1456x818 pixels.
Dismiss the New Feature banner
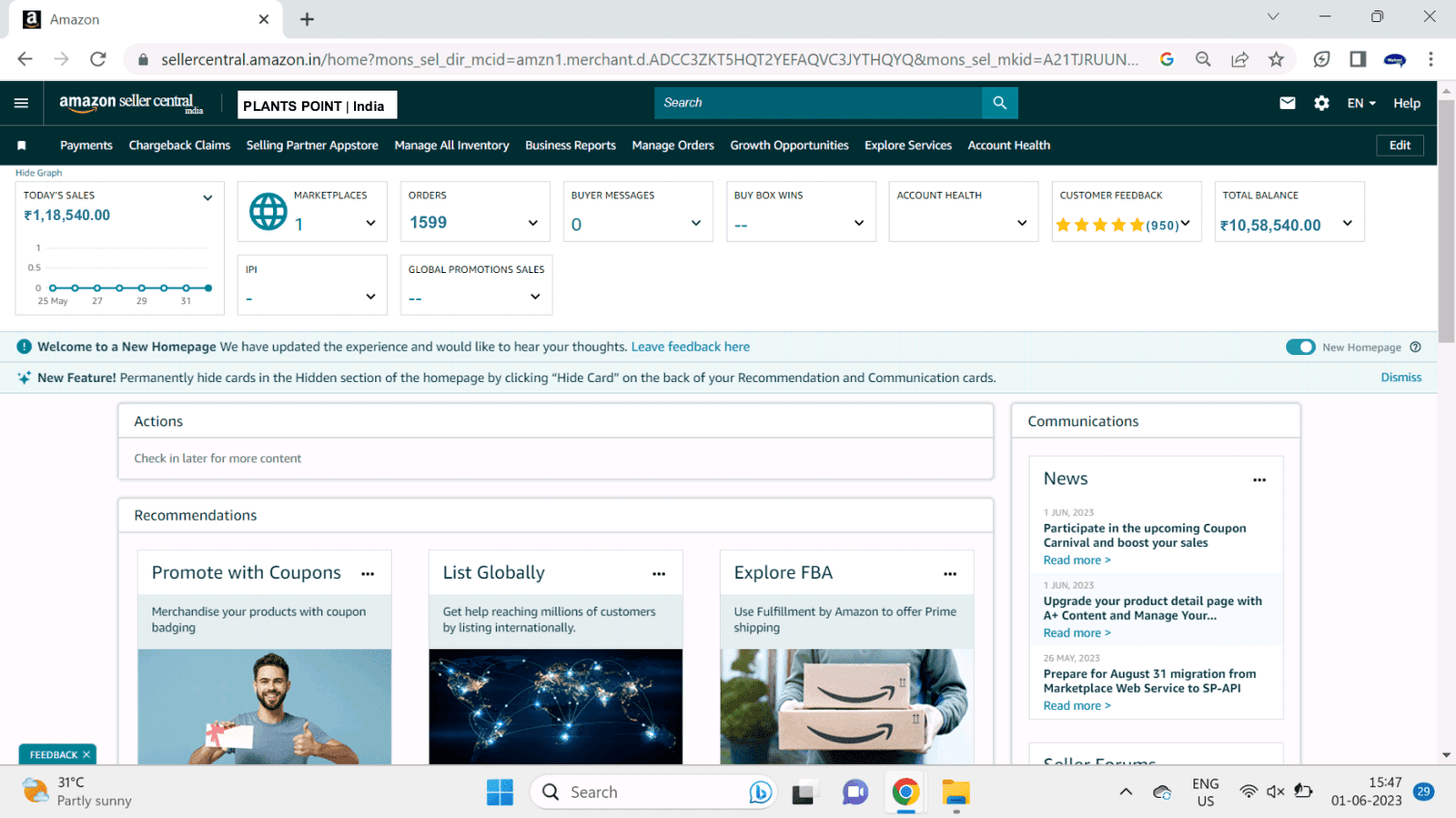1400,378
